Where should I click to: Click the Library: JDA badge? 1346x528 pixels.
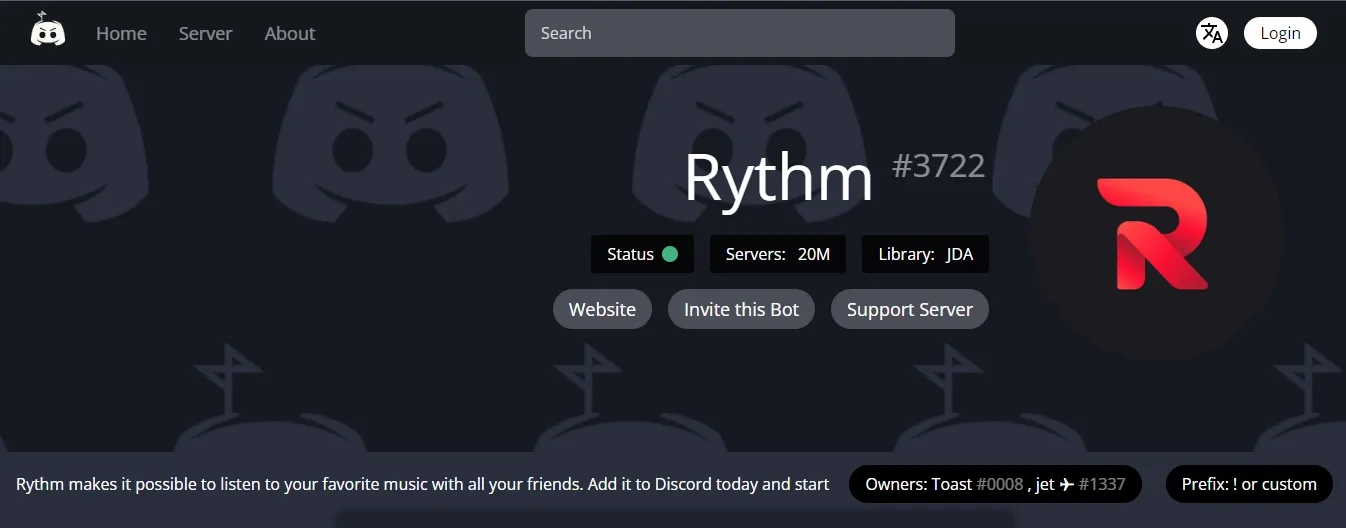pyautogui.click(x=925, y=254)
